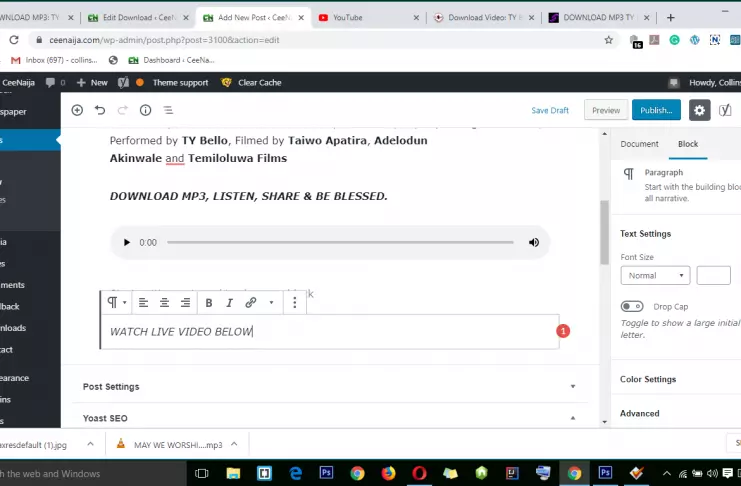The image size is (741, 486).
Task: Switch to the Document tab
Action: [x=639, y=144]
